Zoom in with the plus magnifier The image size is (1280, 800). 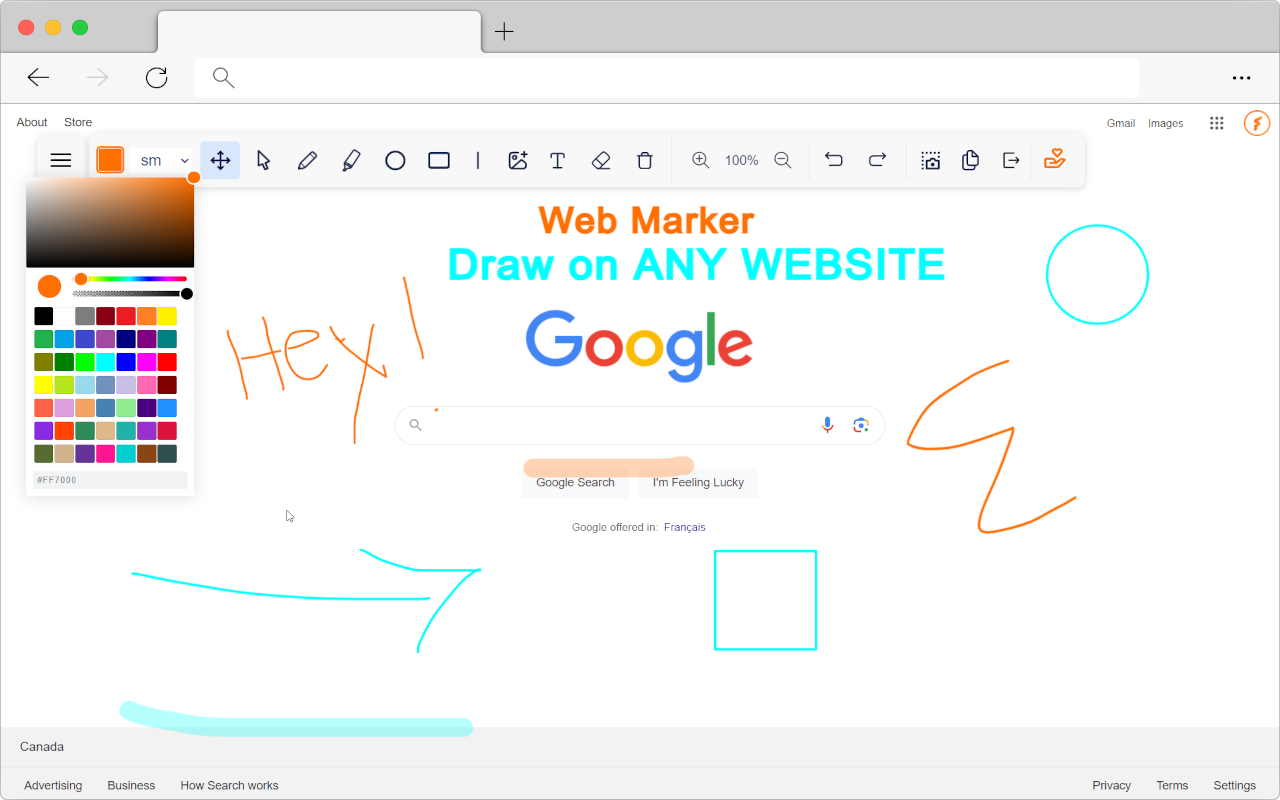(701, 160)
